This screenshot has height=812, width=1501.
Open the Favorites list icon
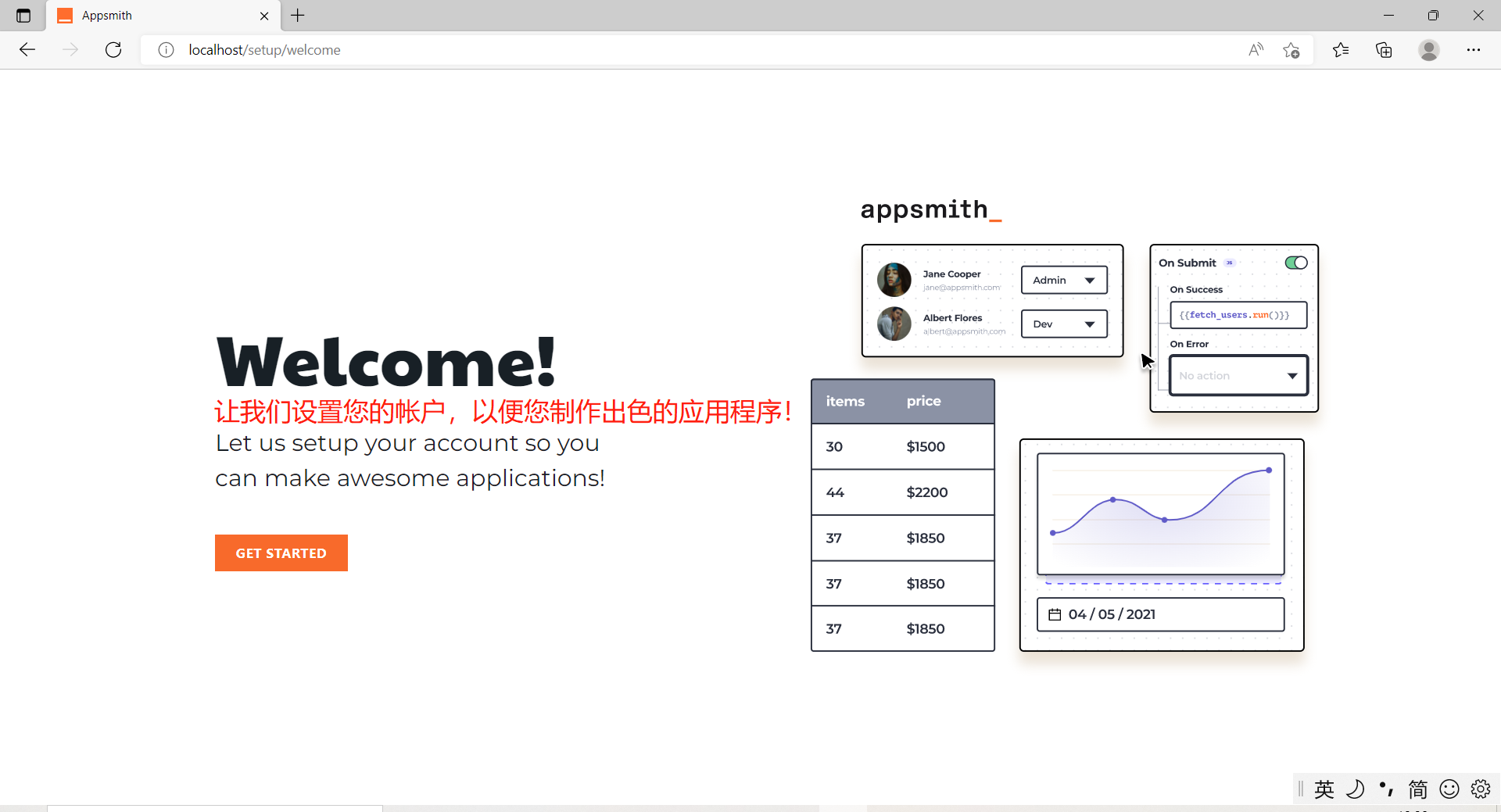[1341, 50]
